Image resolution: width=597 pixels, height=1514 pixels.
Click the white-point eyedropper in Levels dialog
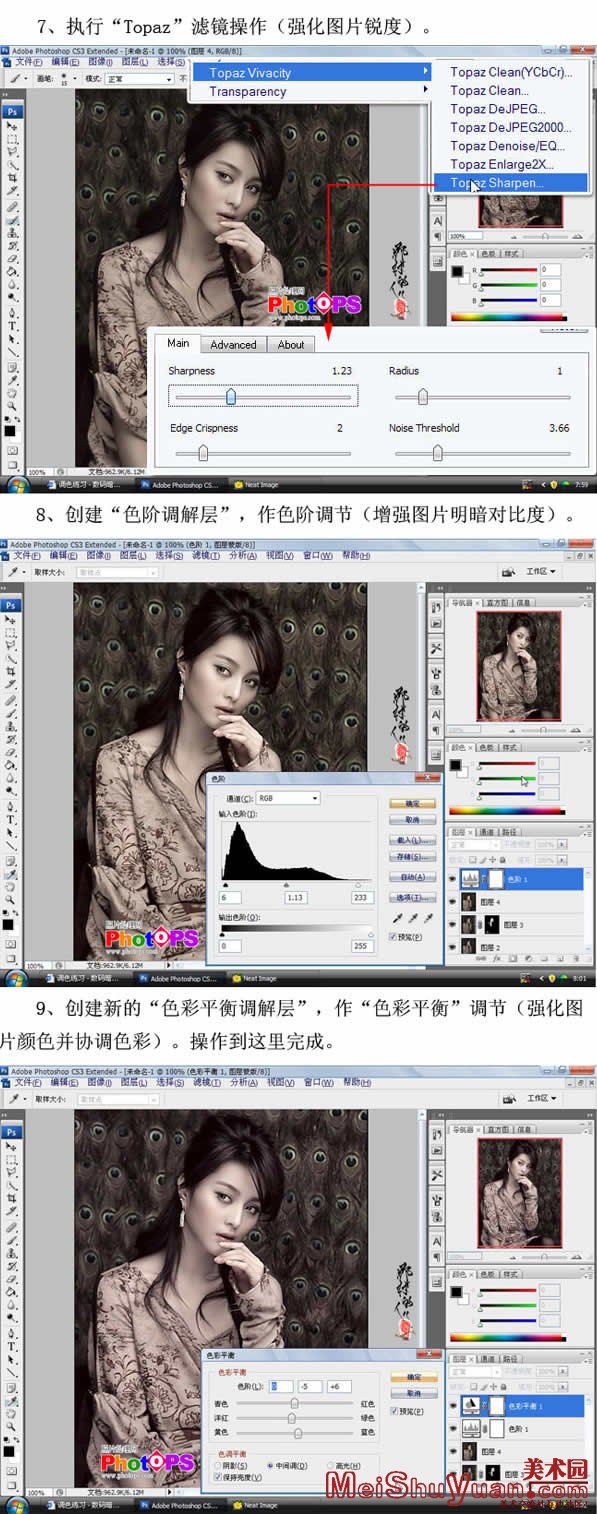click(428, 917)
